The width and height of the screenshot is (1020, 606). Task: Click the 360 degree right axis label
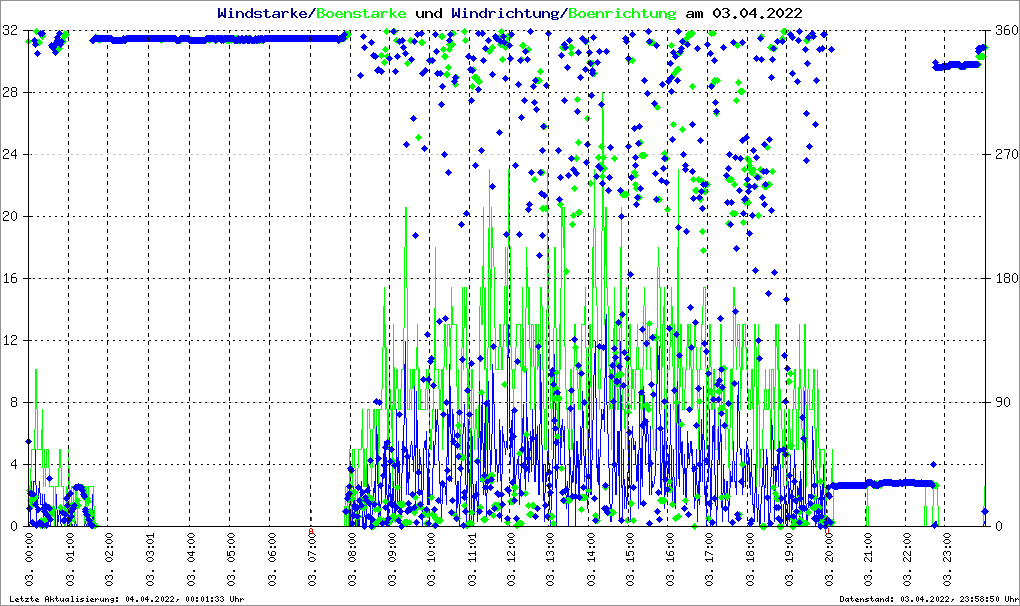point(1004,30)
